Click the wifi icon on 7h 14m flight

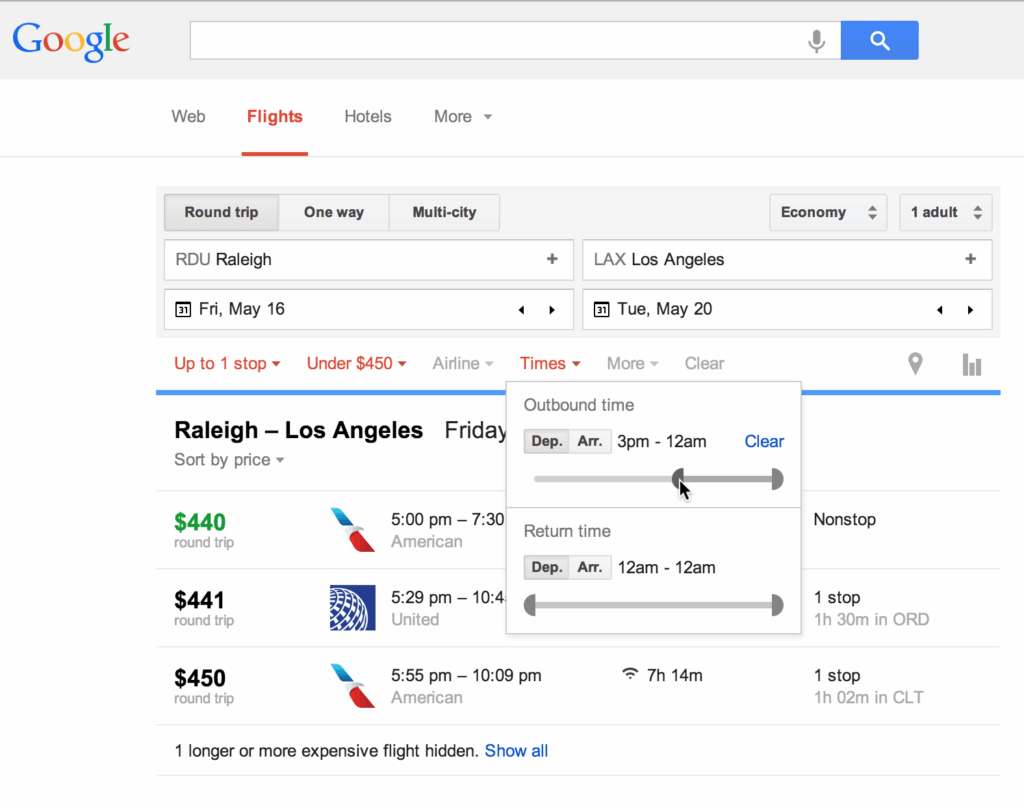tap(630, 673)
